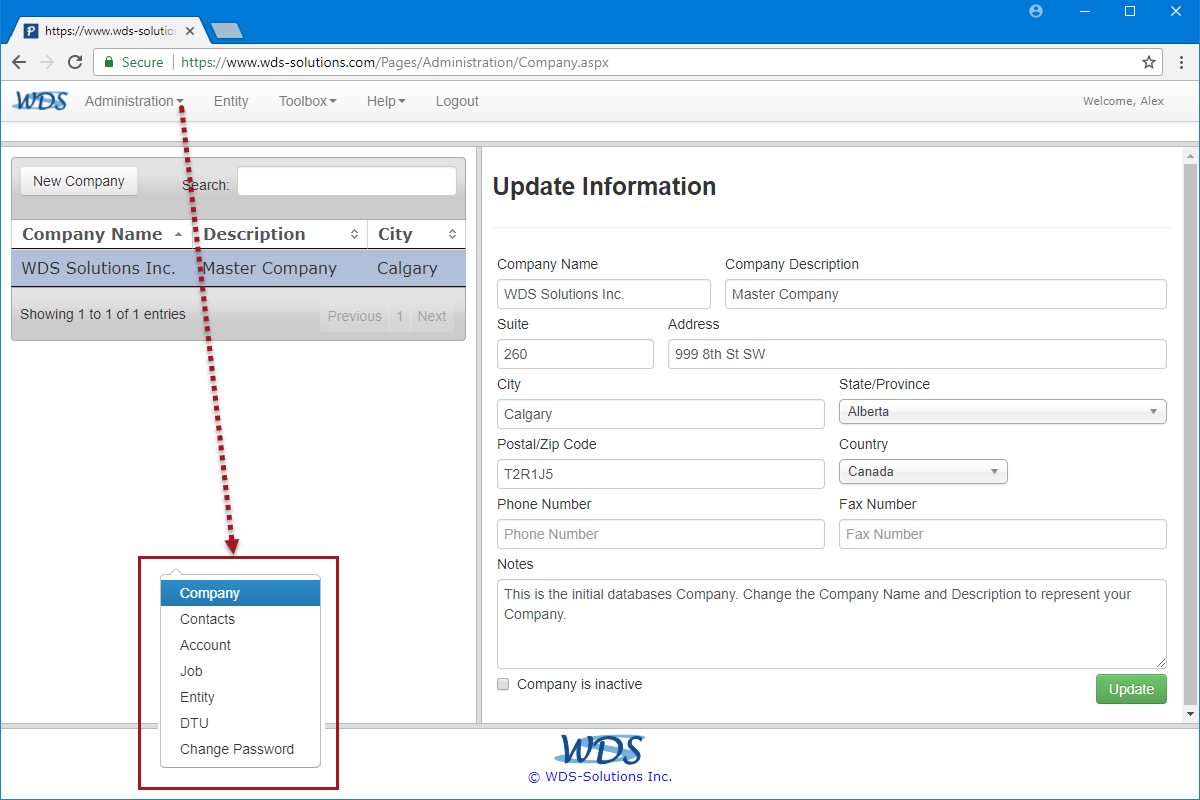The width and height of the screenshot is (1200, 800).
Task: Sort table by Description column
Action: (x=280, y=234)
